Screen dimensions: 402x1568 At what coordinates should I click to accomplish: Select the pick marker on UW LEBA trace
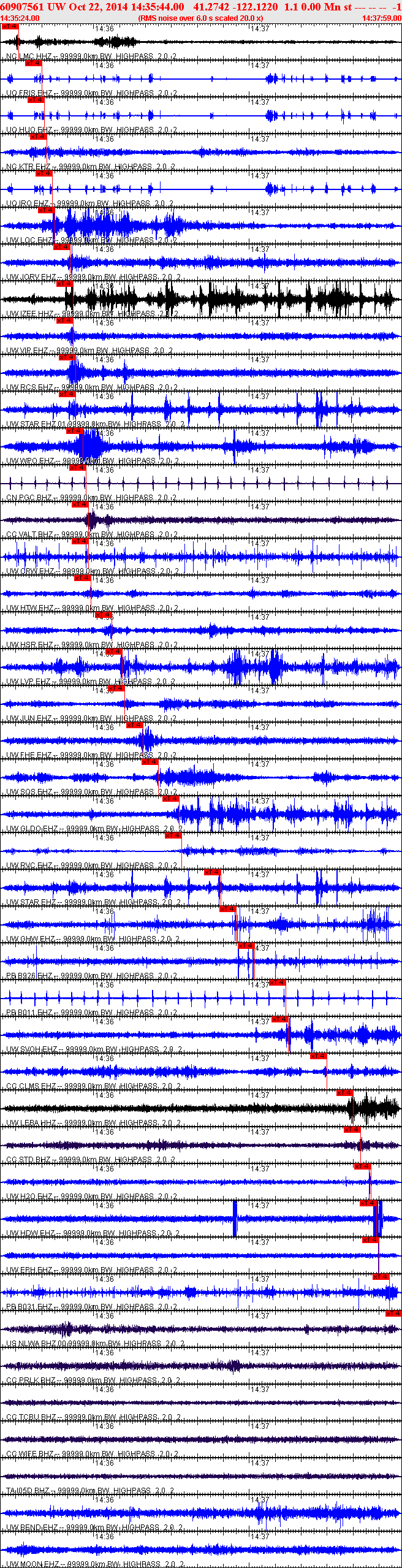344,1093
